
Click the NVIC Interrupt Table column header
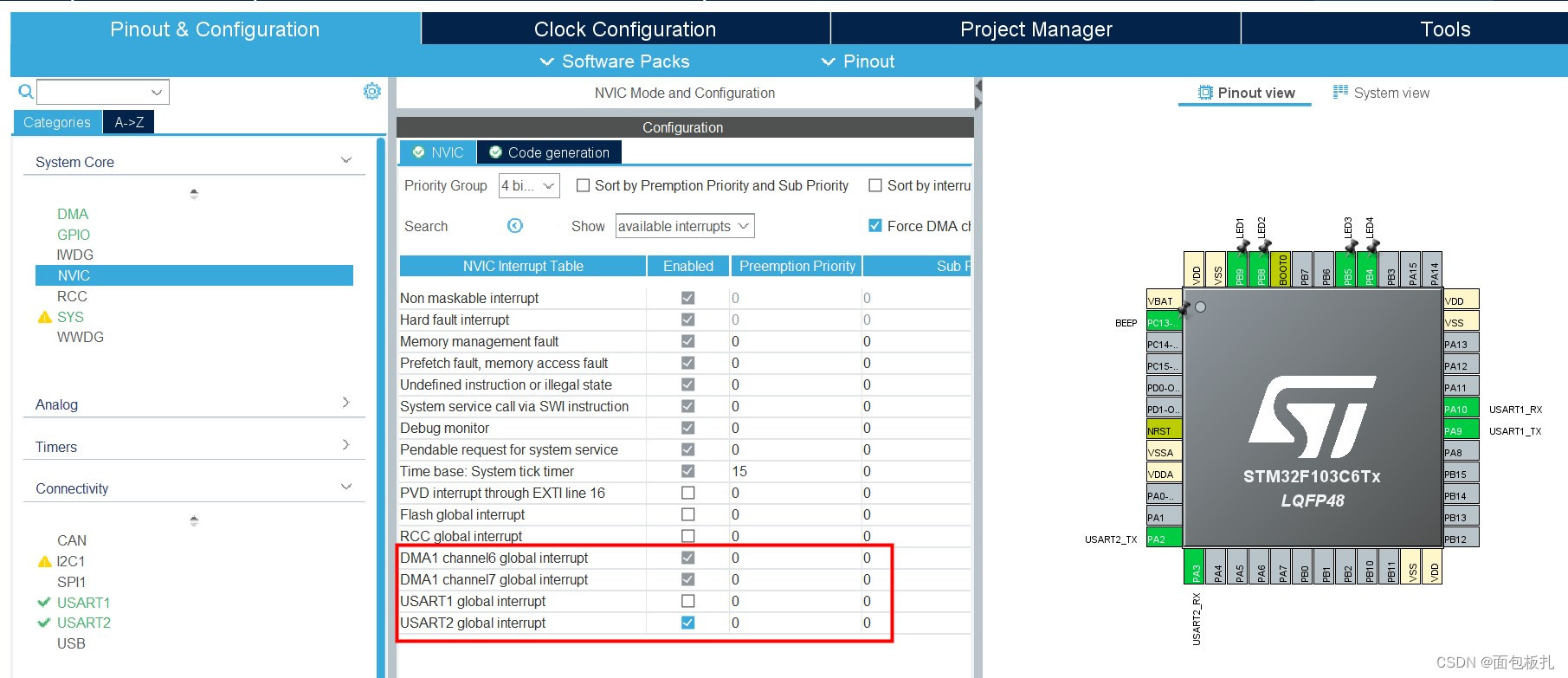pos(523,266)
